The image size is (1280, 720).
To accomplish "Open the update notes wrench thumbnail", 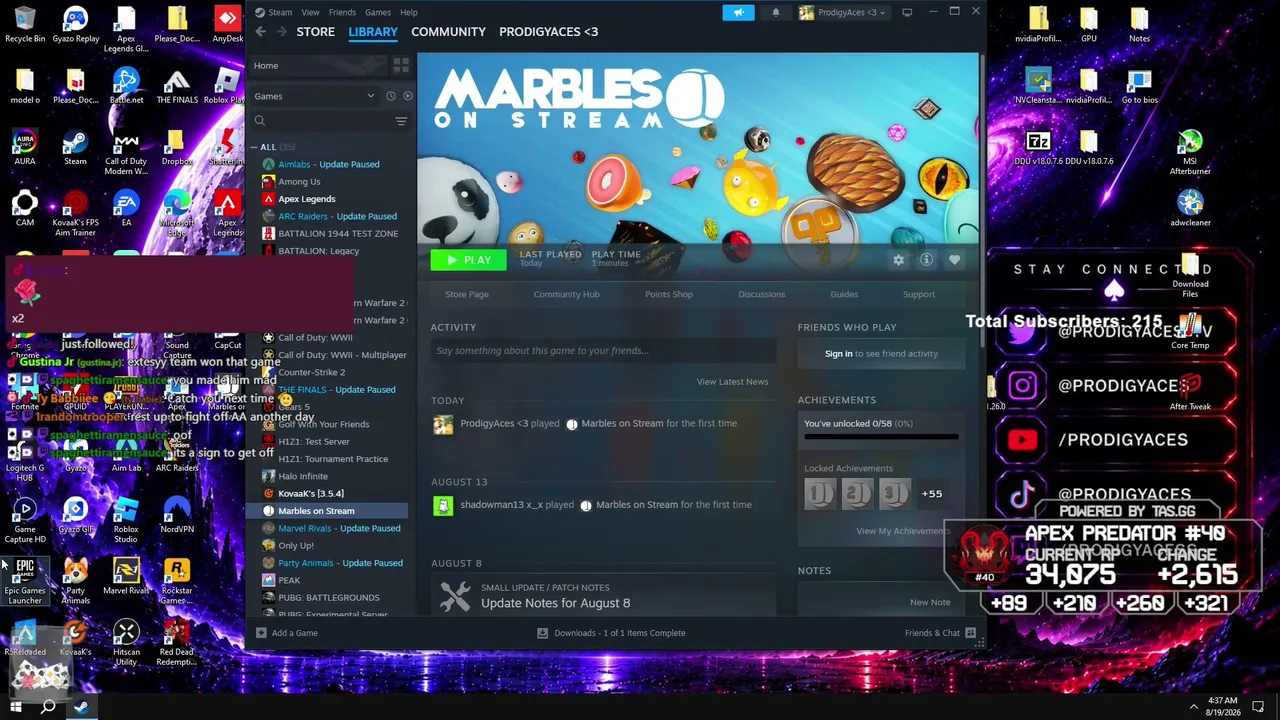I will [455, 596].
